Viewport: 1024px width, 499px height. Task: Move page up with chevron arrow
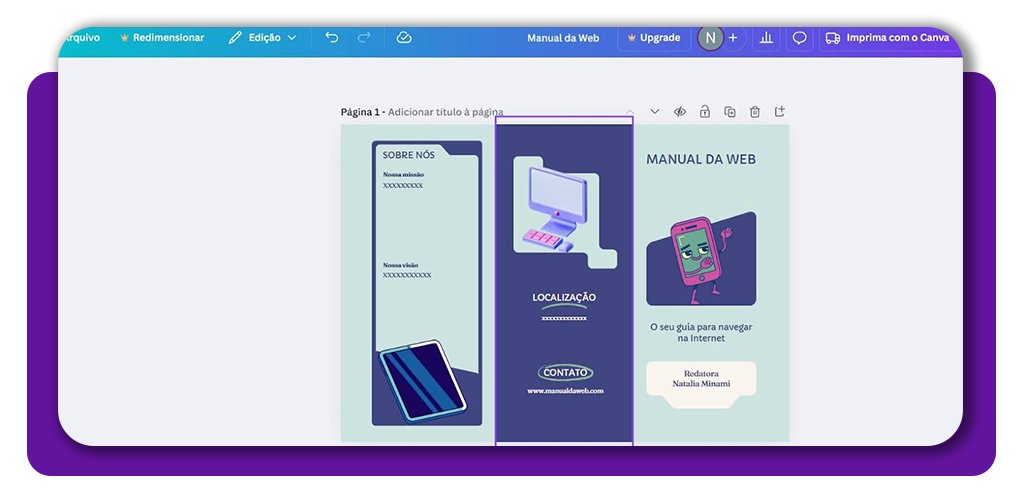[630, 112]
